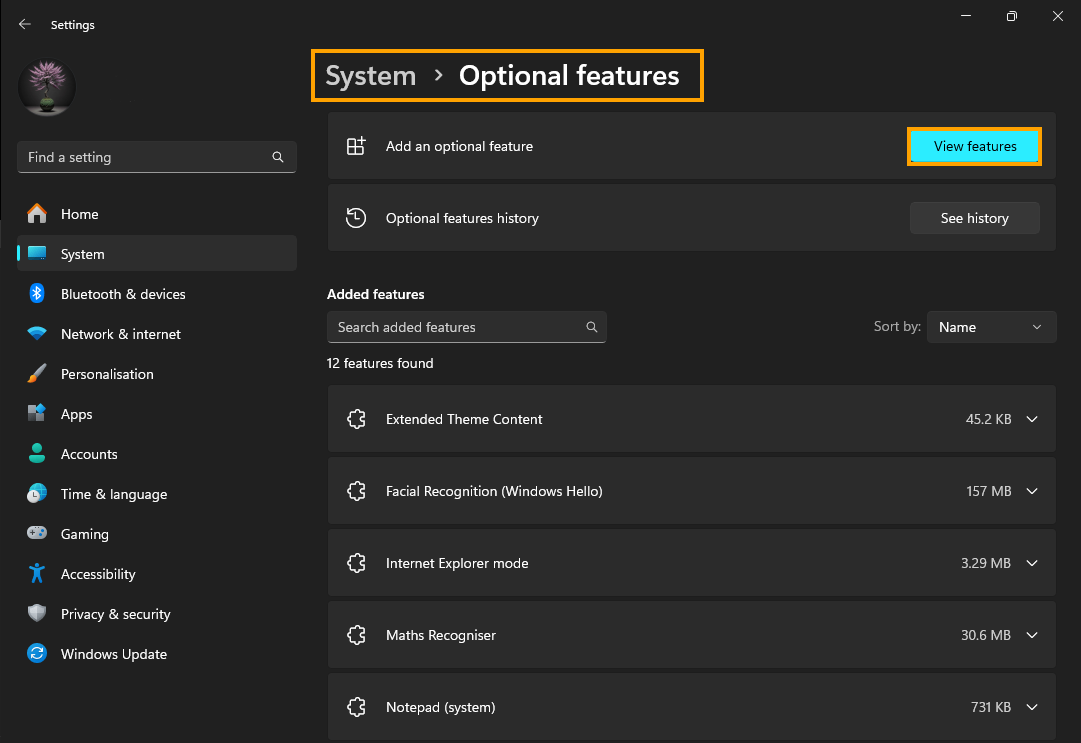Image resolution: width=1081 pixels, height=743 pixels.
Task: Select Gaming in the sidebar
Action: [156, 533]
